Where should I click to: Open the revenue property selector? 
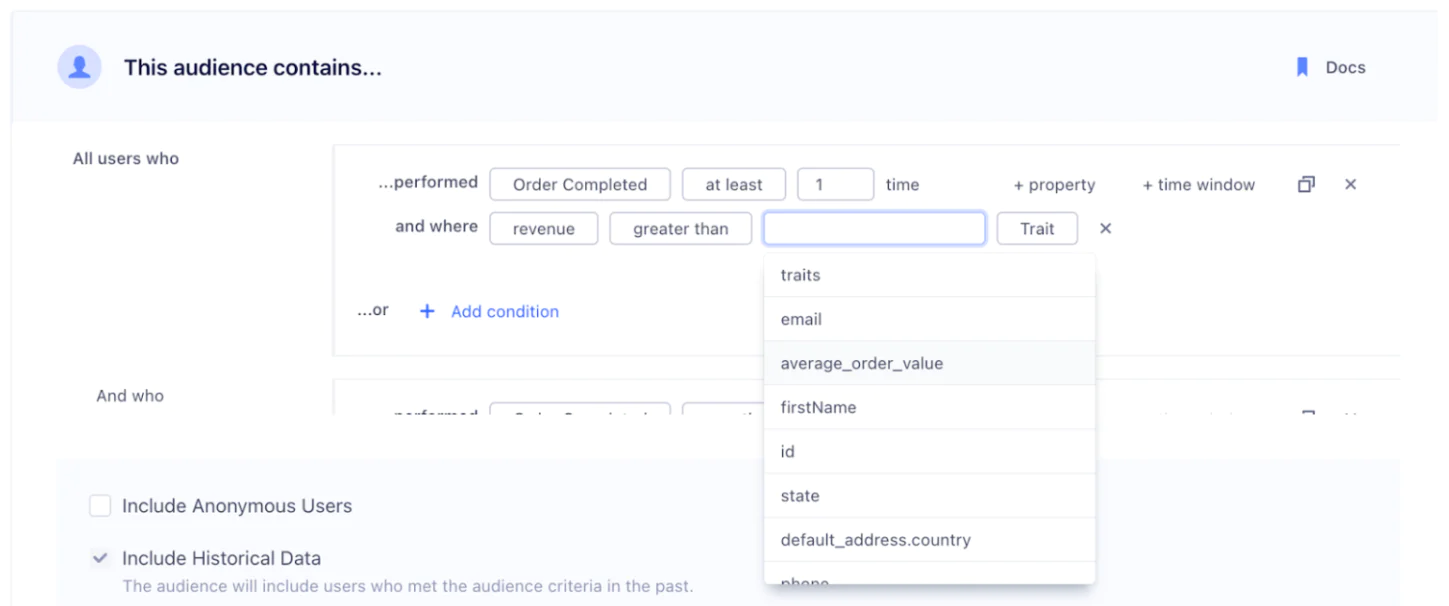pyautogui.click(x=543, y=228)
